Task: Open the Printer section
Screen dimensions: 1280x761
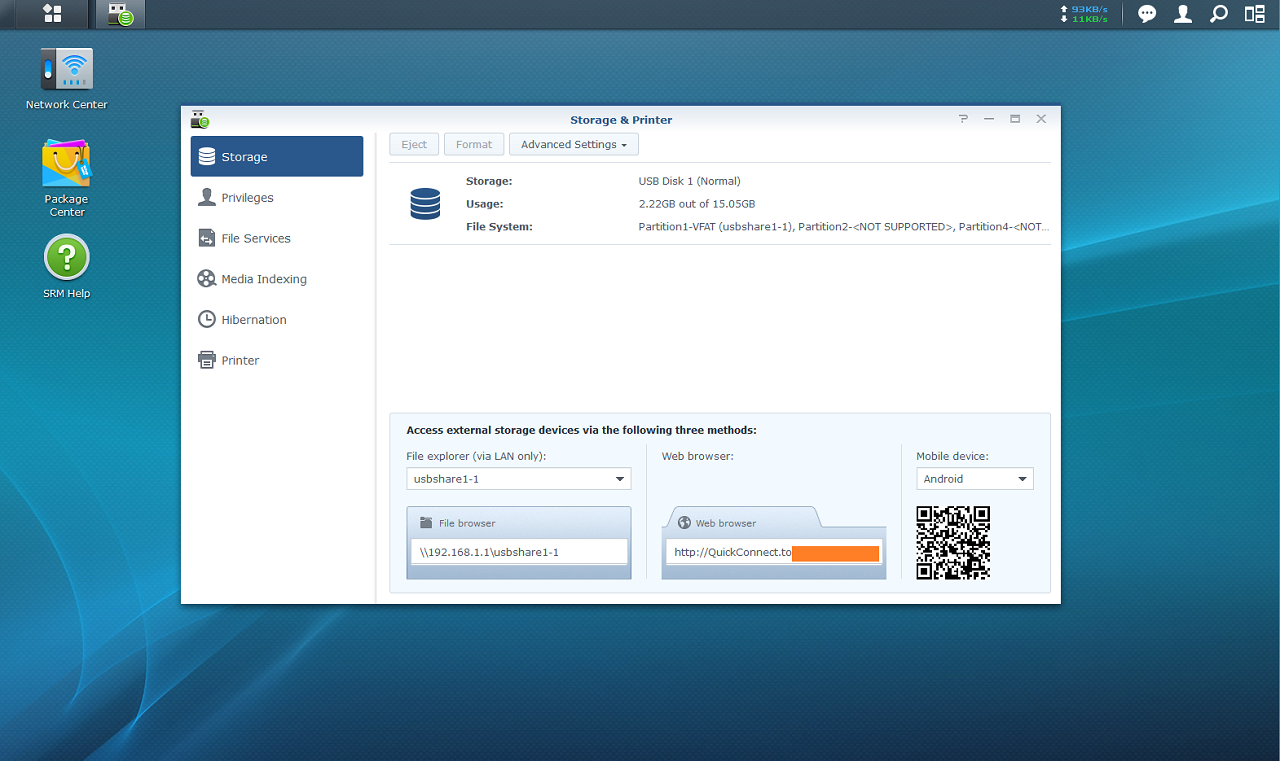Action: pos(277,360)
